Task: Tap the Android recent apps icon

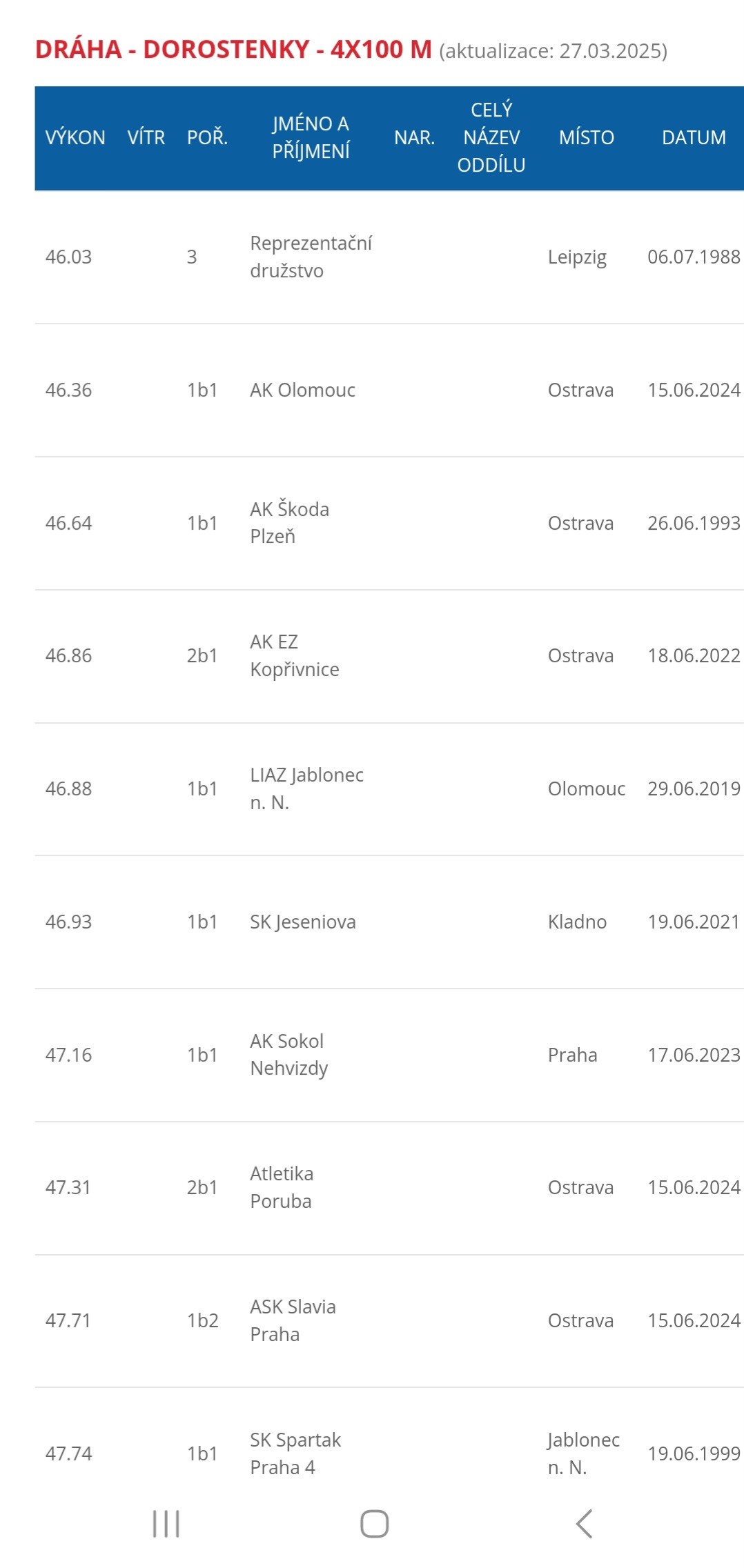Action: click(x=166, y=1523)
